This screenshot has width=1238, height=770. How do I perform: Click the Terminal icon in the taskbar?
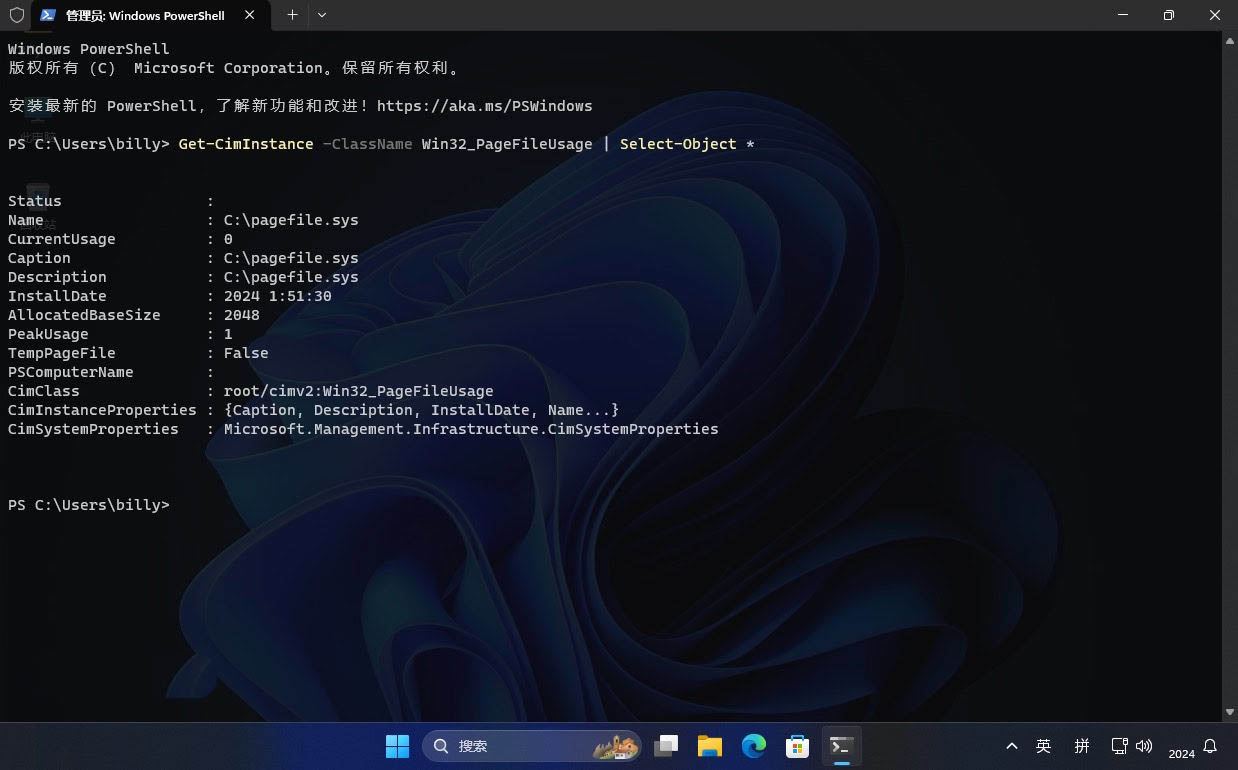[841, 746]
